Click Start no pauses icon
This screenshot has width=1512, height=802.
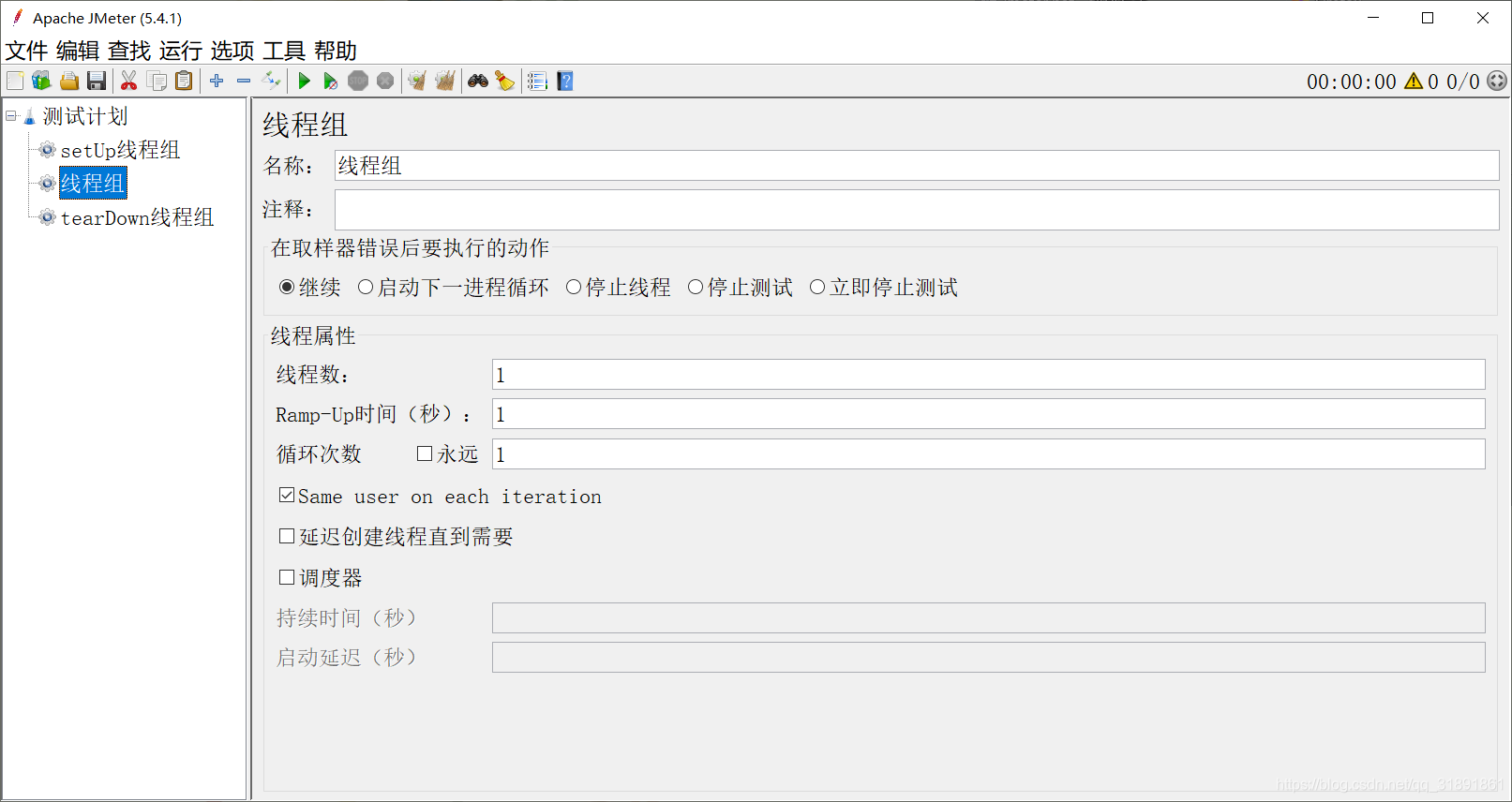pos(331,82)
